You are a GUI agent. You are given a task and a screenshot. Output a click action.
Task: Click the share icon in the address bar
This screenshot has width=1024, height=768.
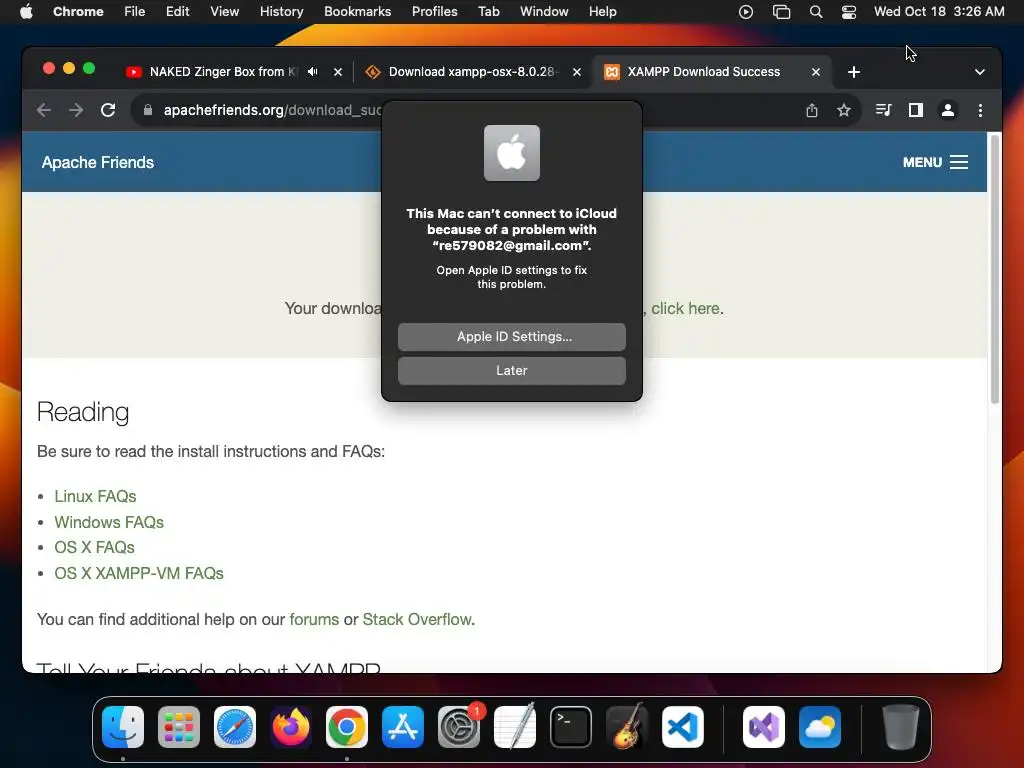[811, 110]
